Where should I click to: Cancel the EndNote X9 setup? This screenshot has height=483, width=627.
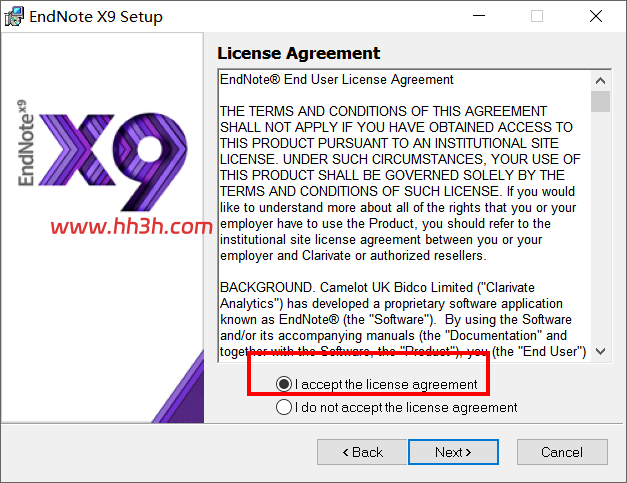[562, 452]
